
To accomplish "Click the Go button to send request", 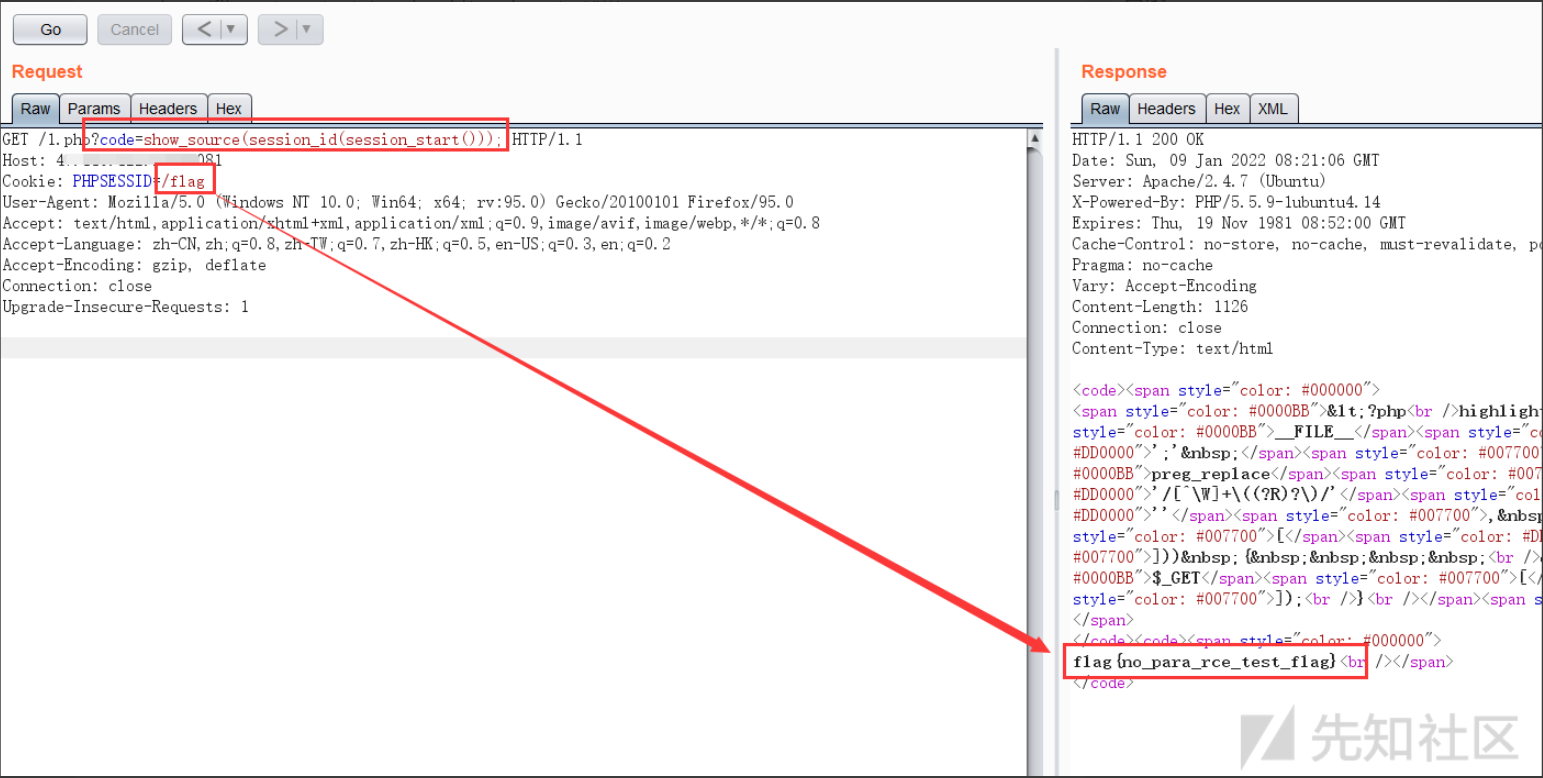I will coord(50,30).
